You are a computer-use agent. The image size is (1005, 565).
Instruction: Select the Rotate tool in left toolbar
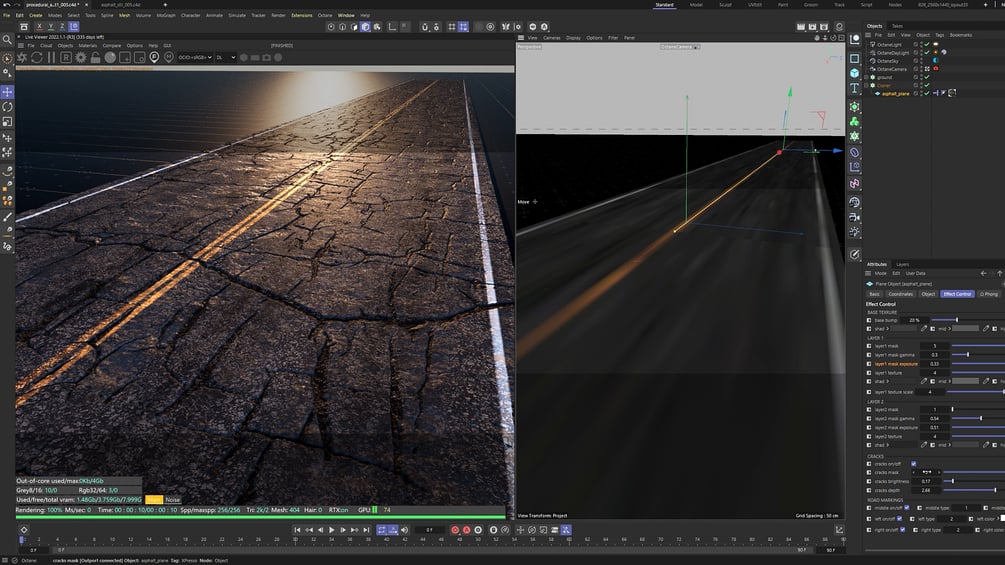coord(7,106)
